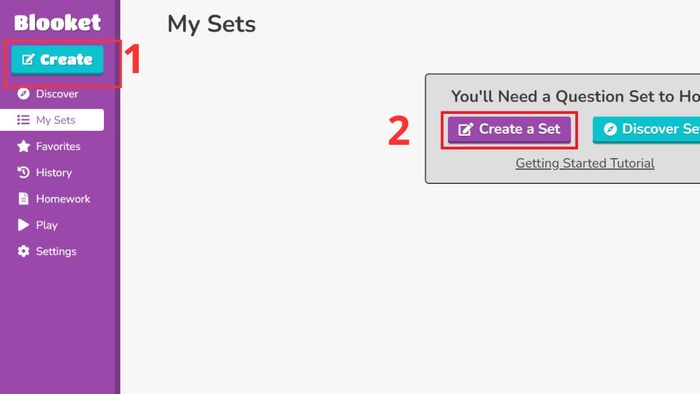Click the Homework document icon

point(23,199)
